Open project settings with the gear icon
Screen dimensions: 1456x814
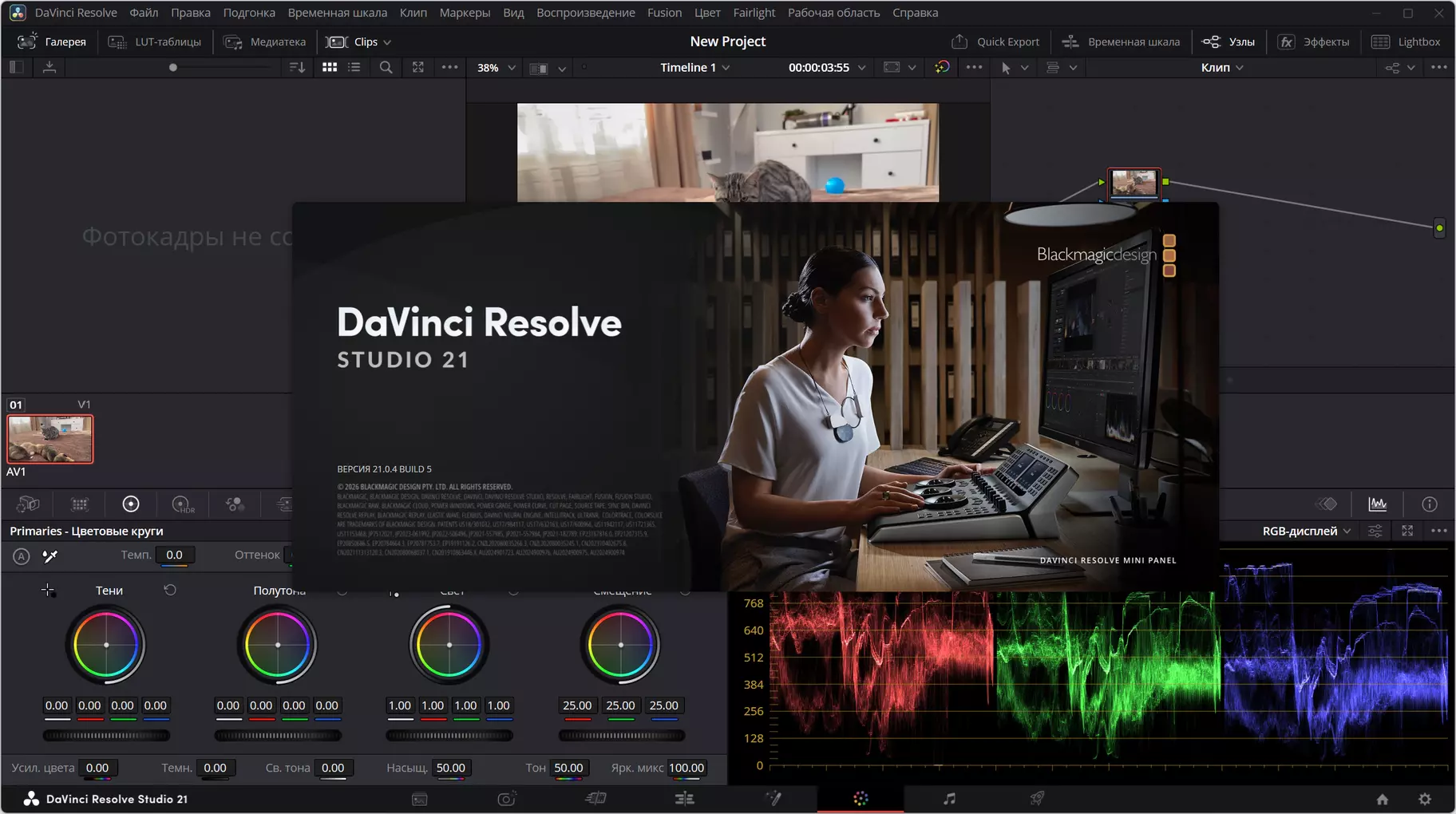coord(1425,799)
